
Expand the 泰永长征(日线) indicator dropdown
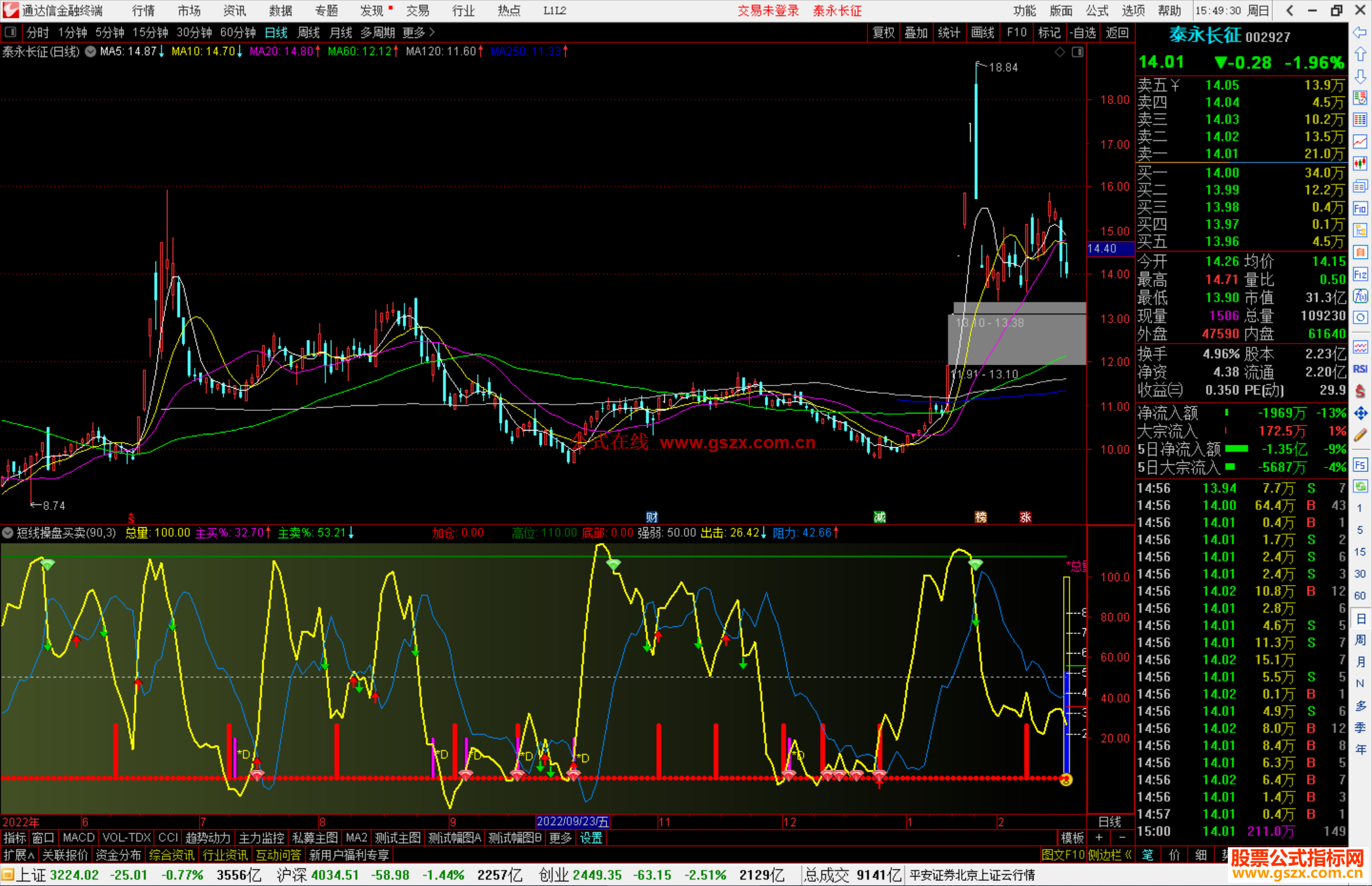[x=91, y=52]
